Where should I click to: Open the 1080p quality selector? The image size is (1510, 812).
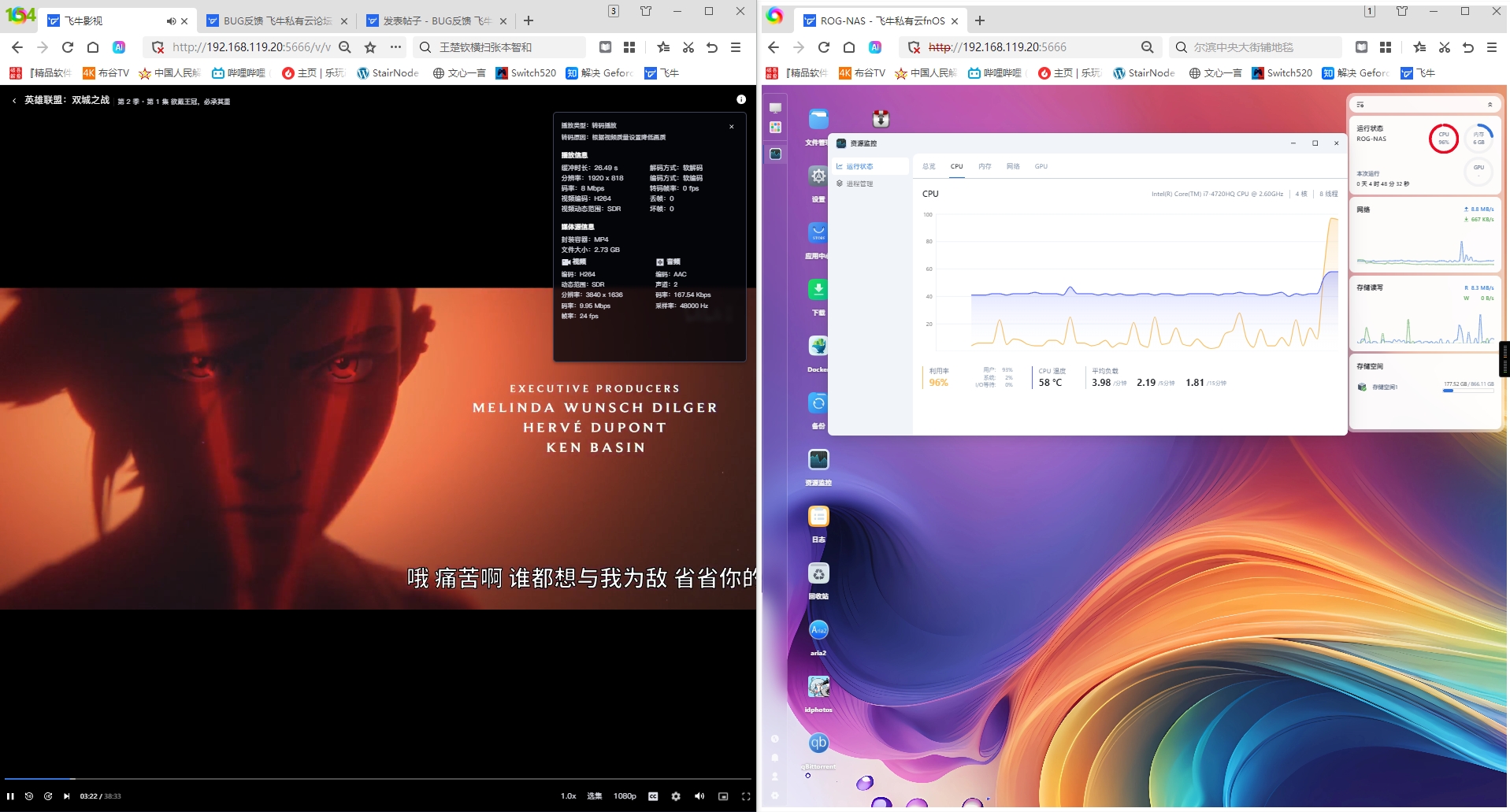[x=625, y=796]
